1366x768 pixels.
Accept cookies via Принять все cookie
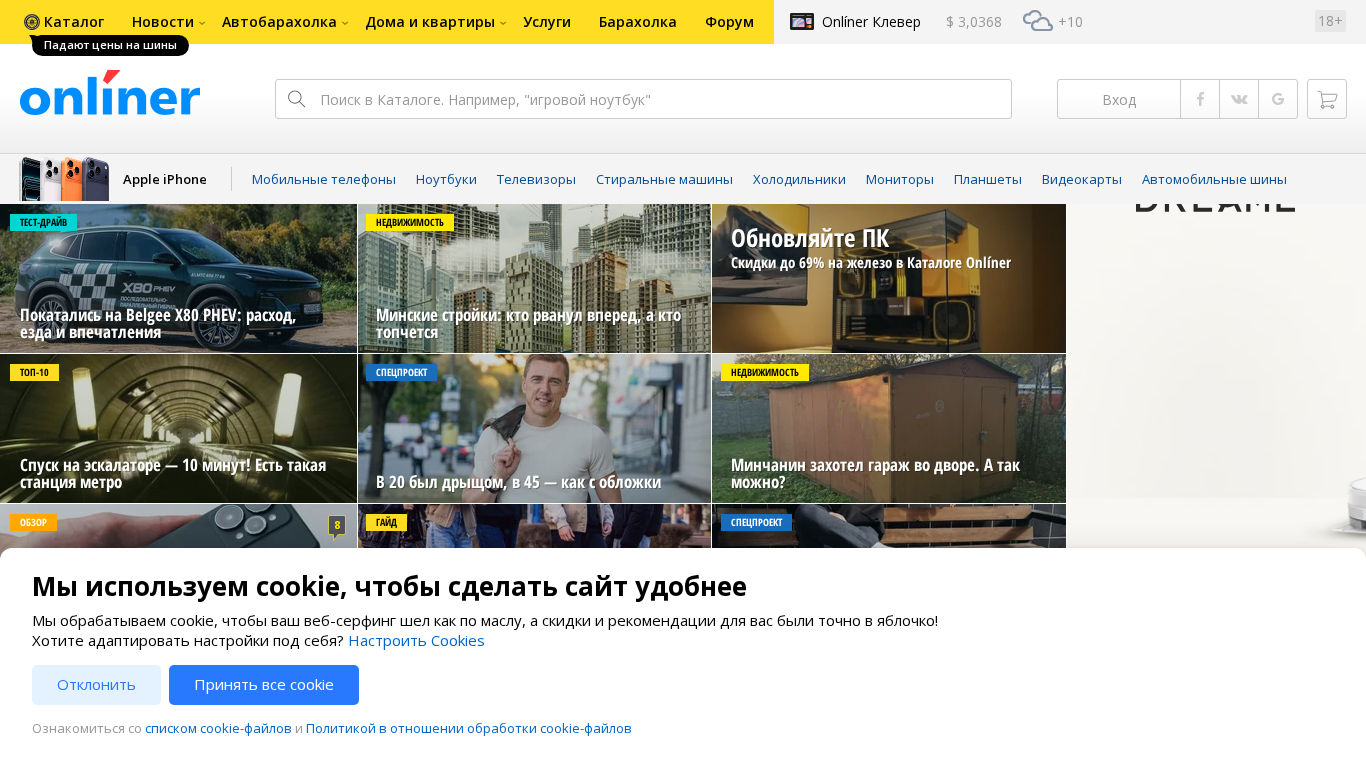point(264,685)
